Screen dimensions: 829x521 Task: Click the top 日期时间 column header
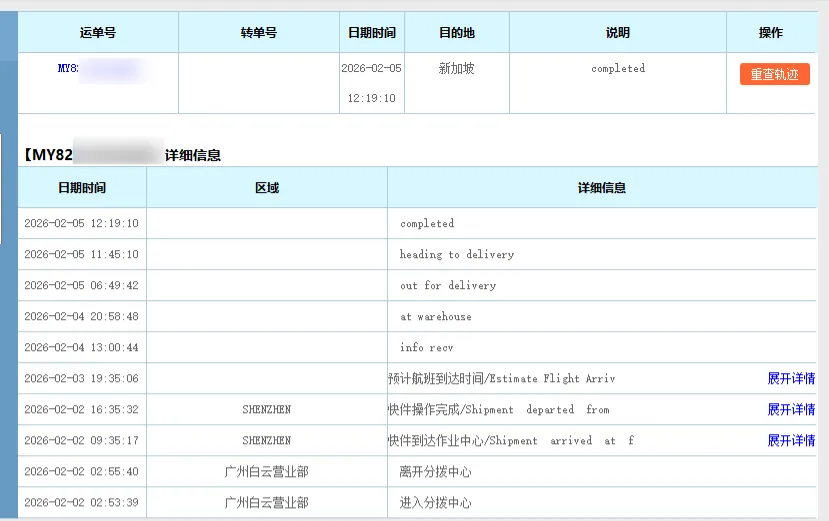(x=372, y=33)
